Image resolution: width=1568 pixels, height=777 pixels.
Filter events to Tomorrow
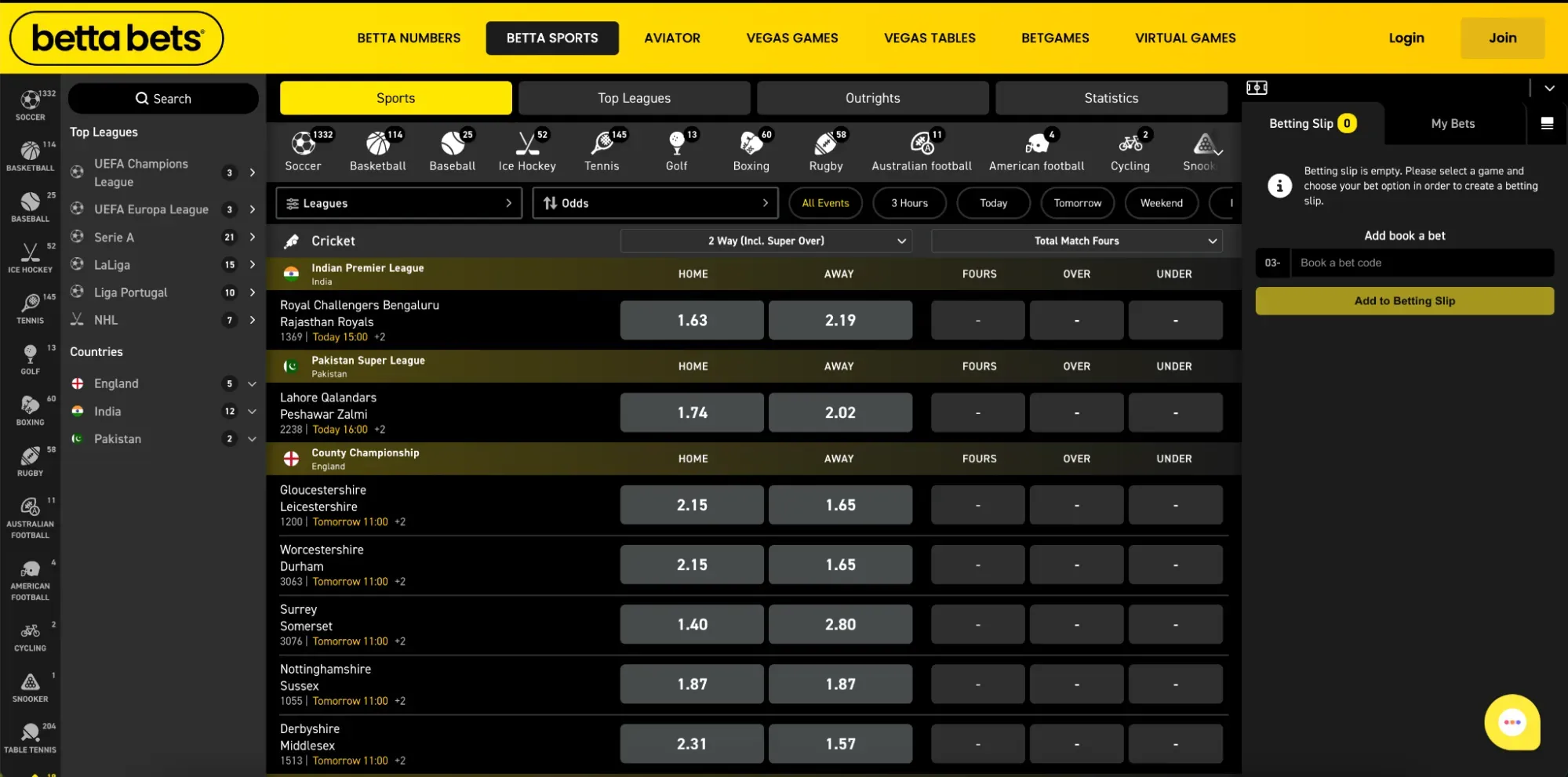1078,203
